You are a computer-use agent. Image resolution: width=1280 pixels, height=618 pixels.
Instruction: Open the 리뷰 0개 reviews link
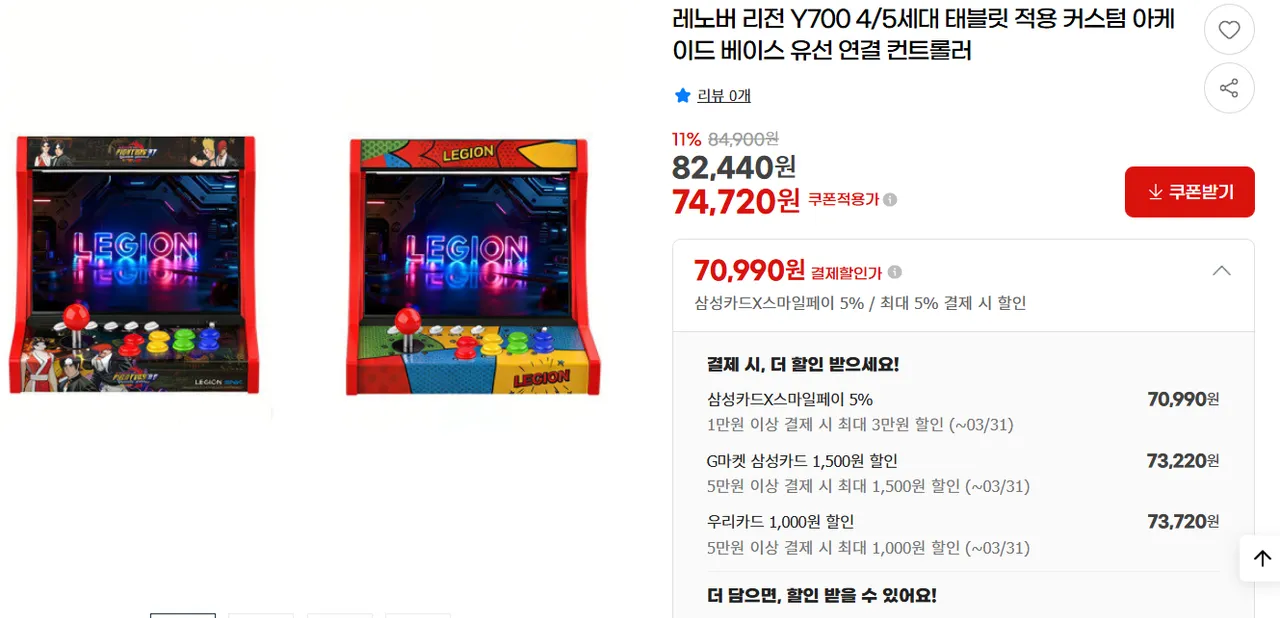tap(724, 95)
